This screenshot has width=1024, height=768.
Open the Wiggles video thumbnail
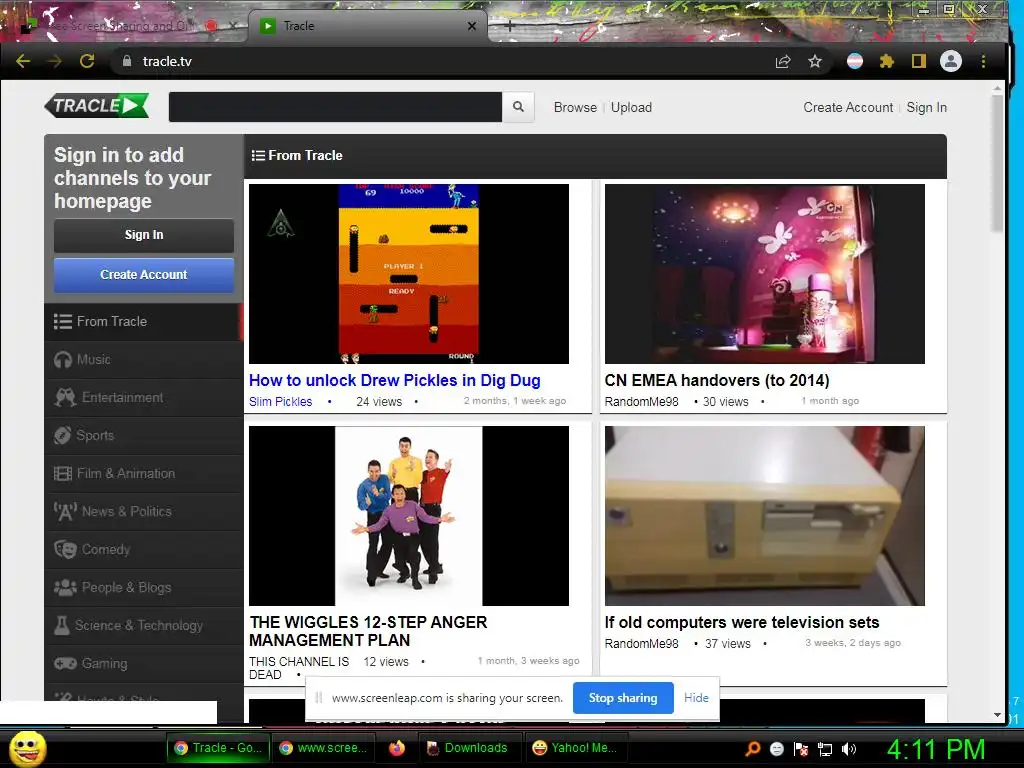click(409, 516)
